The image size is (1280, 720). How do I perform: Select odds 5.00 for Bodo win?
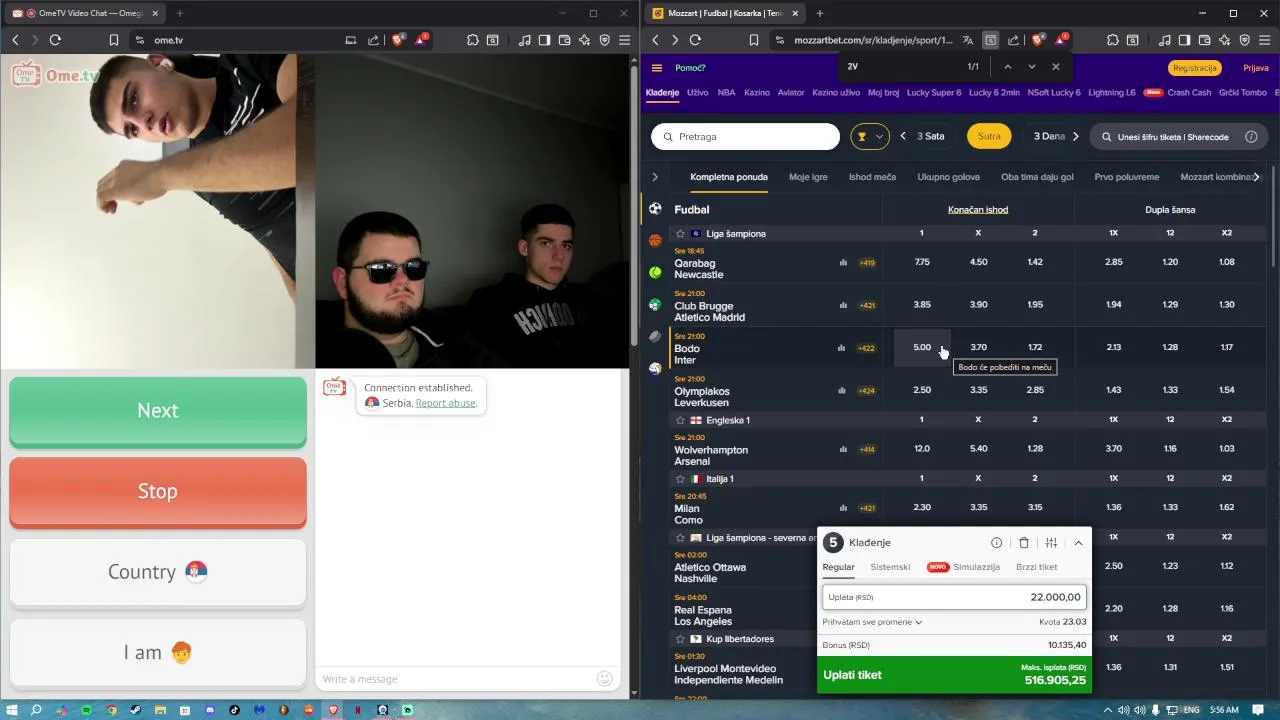922,347
